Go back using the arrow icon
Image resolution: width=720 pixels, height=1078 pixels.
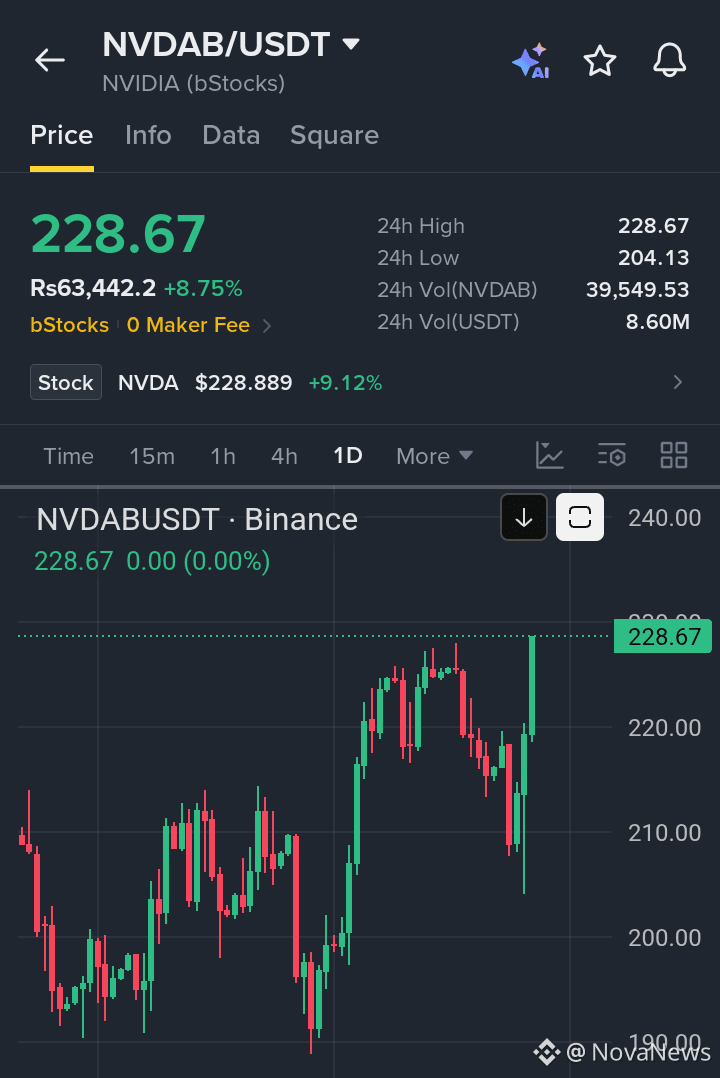click(x=50, y=60)
